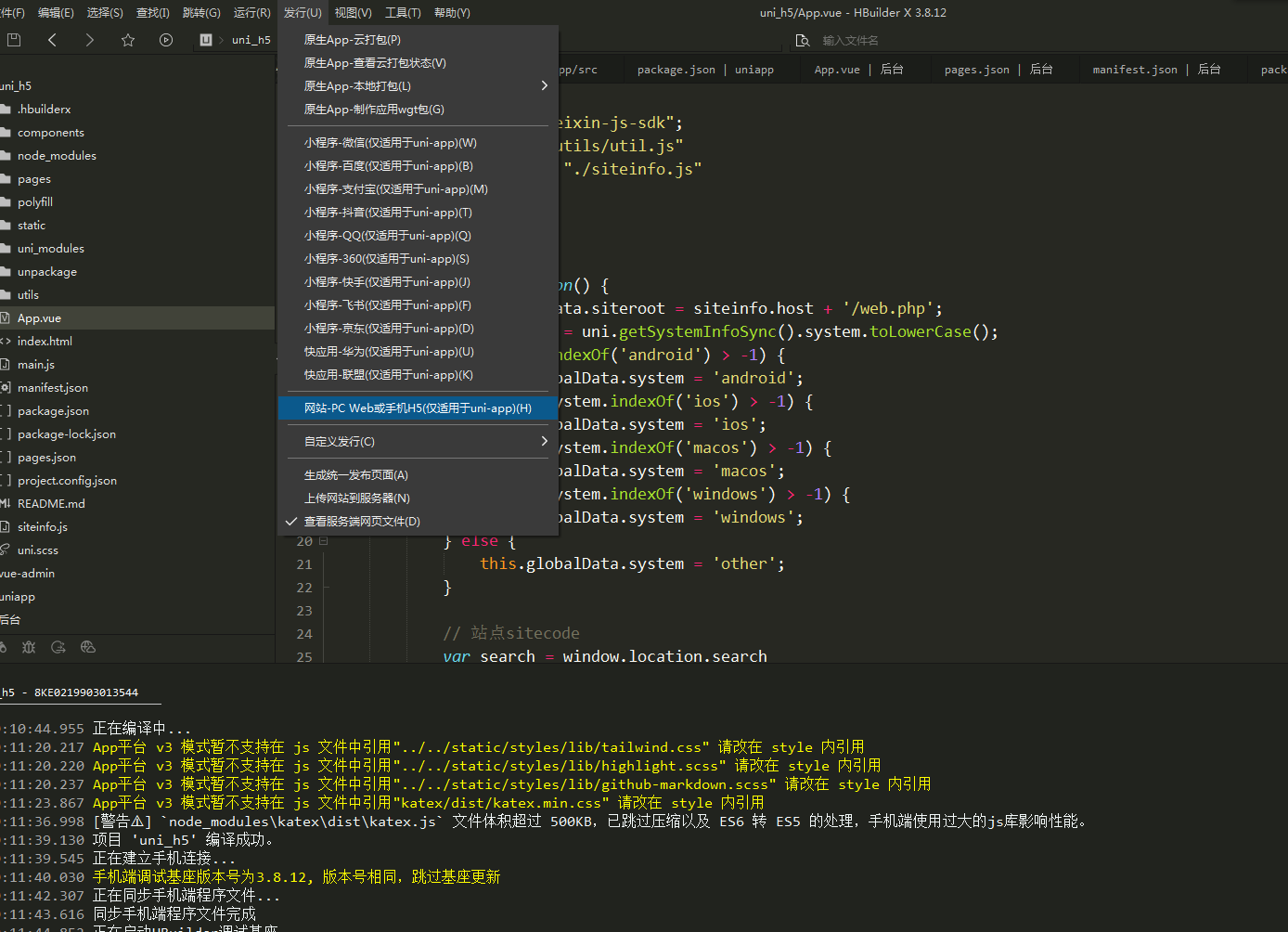Screen dimensions: 1288x932
Task: Open the 工具(T) menu
Action: [x=403, y=13]
